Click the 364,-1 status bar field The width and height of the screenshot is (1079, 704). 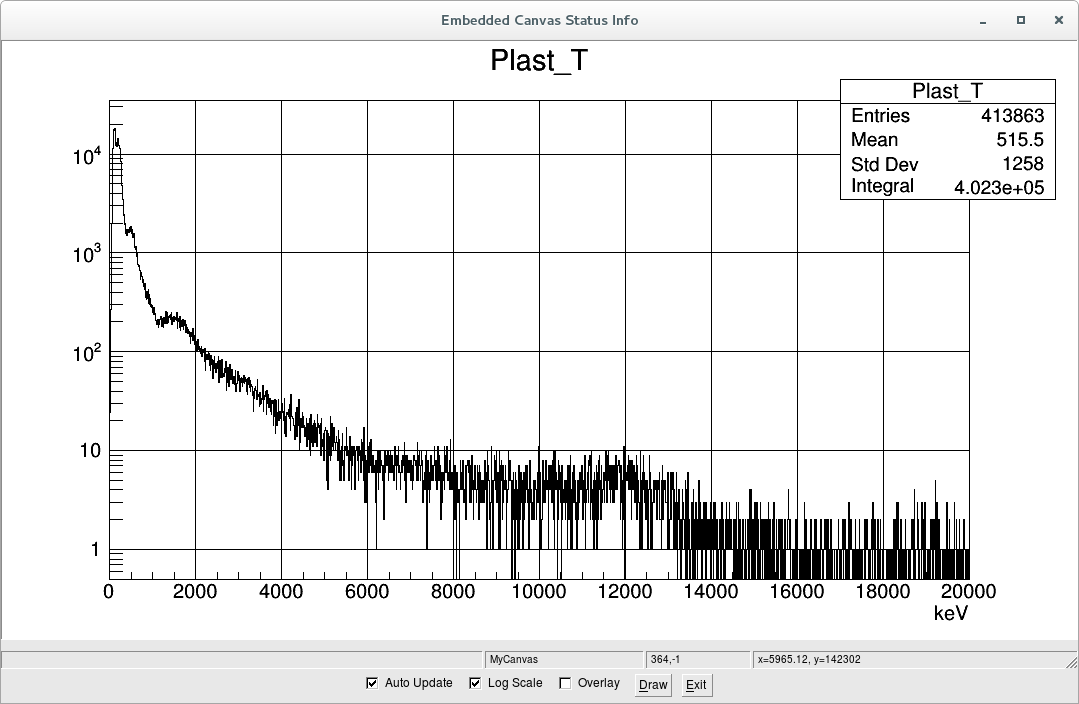(x=696, y=660)
